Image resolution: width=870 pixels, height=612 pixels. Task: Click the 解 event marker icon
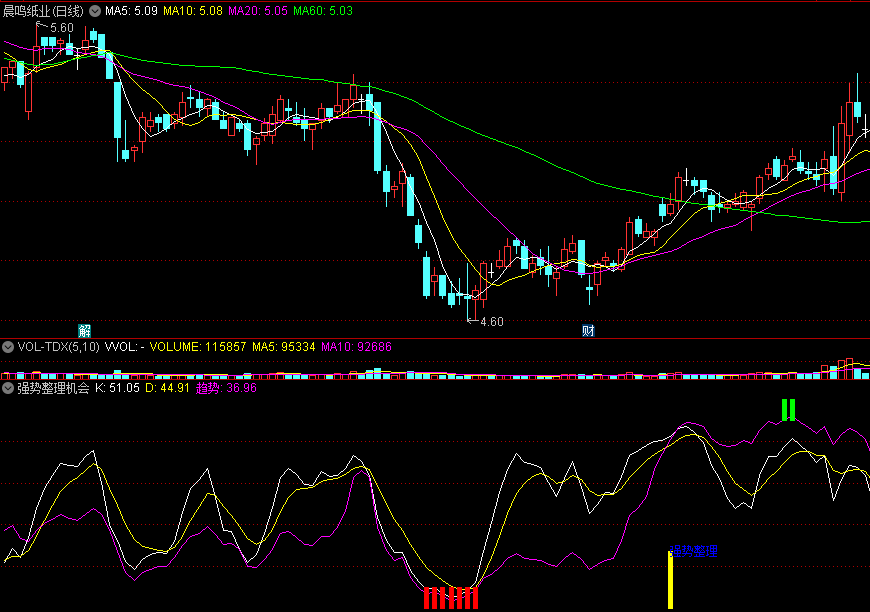[84, 331]
